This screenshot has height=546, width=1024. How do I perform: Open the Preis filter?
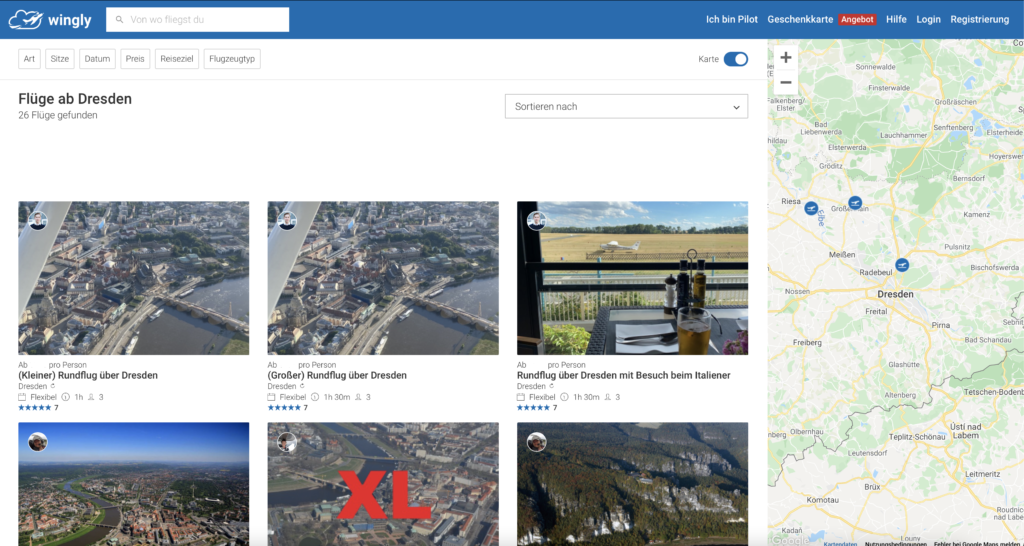(135, 59)
